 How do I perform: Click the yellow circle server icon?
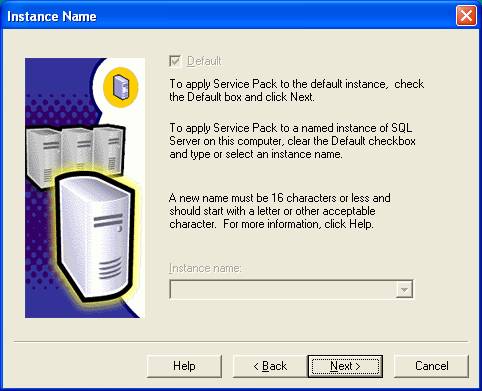121,87
